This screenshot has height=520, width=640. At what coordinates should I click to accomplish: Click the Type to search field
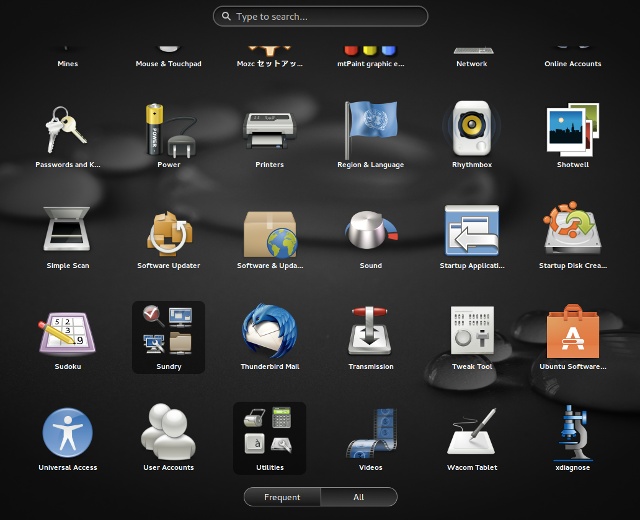(x=320, y=17)
